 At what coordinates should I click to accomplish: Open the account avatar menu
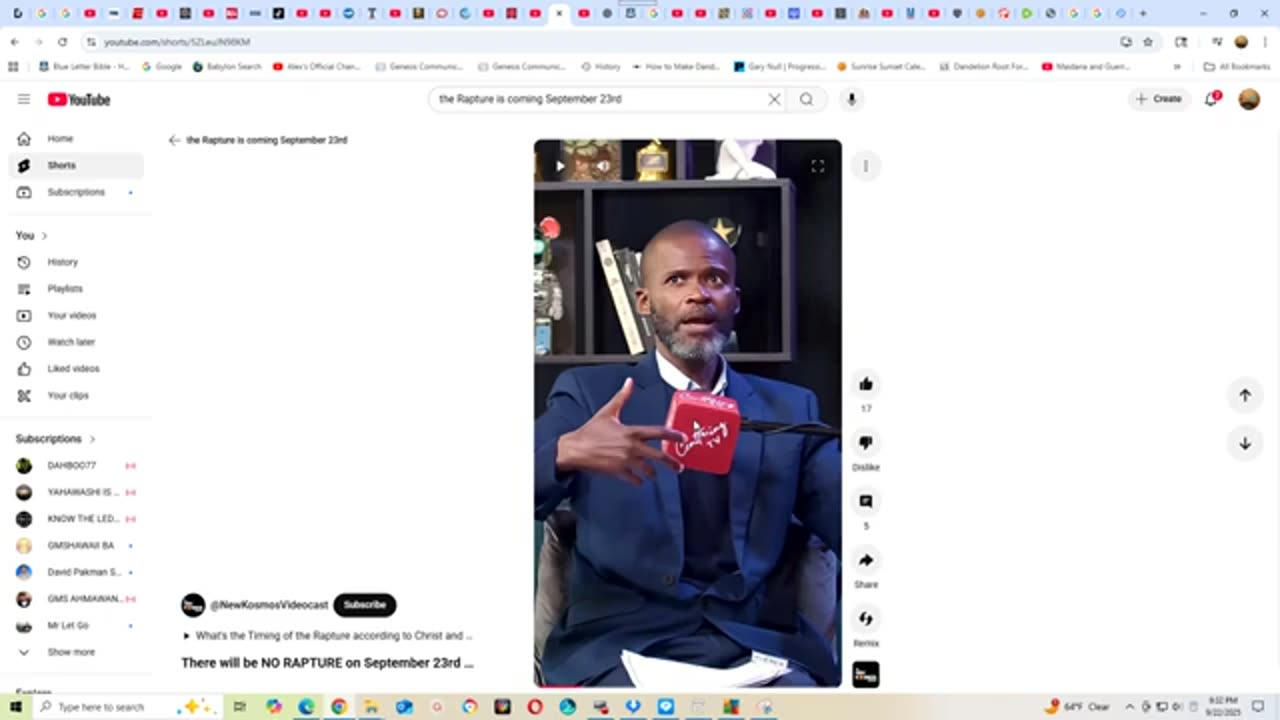1249,99
